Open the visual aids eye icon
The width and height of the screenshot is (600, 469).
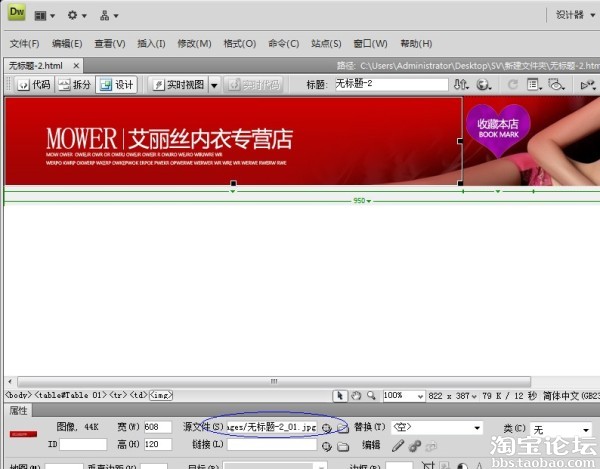(556, 84)
